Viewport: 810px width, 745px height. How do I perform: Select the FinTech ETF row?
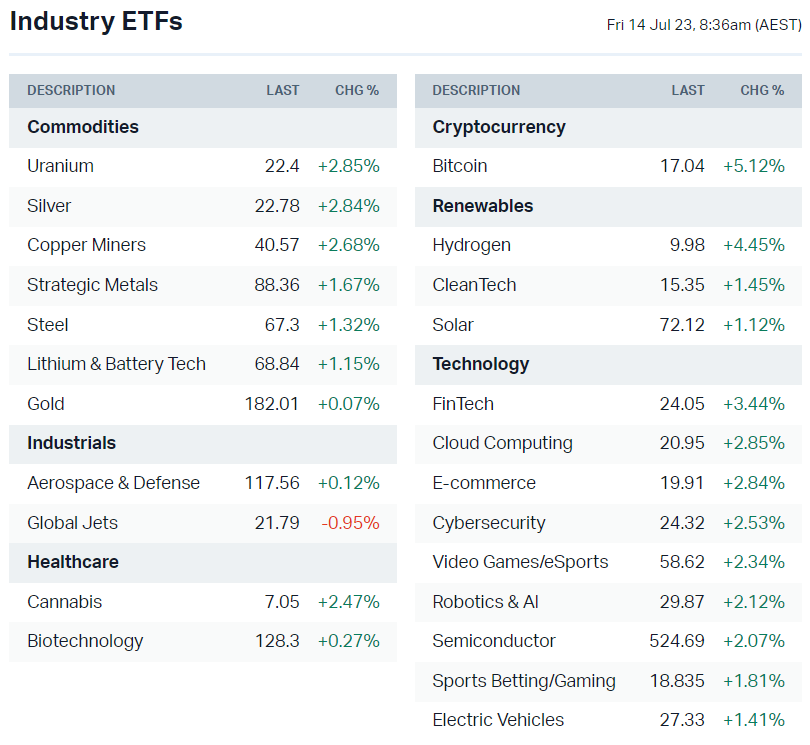[x=463, y=404]
